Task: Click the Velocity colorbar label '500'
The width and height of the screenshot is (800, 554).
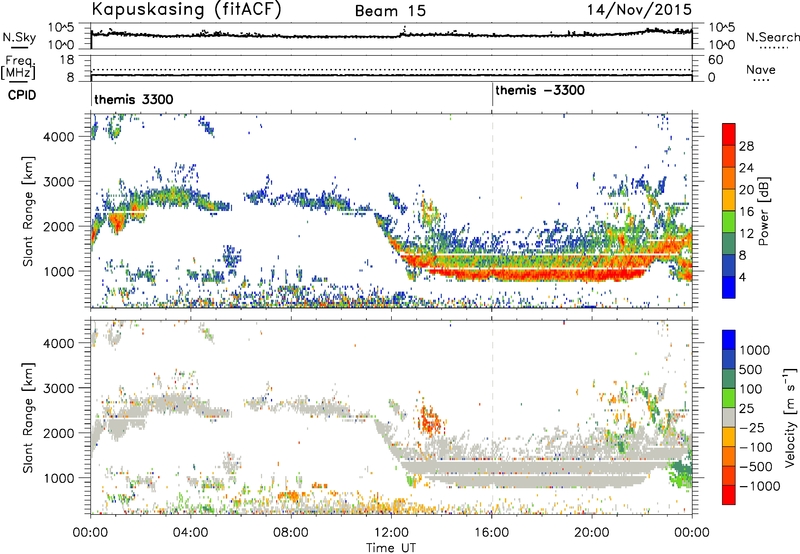Action: tap(751, 369)
